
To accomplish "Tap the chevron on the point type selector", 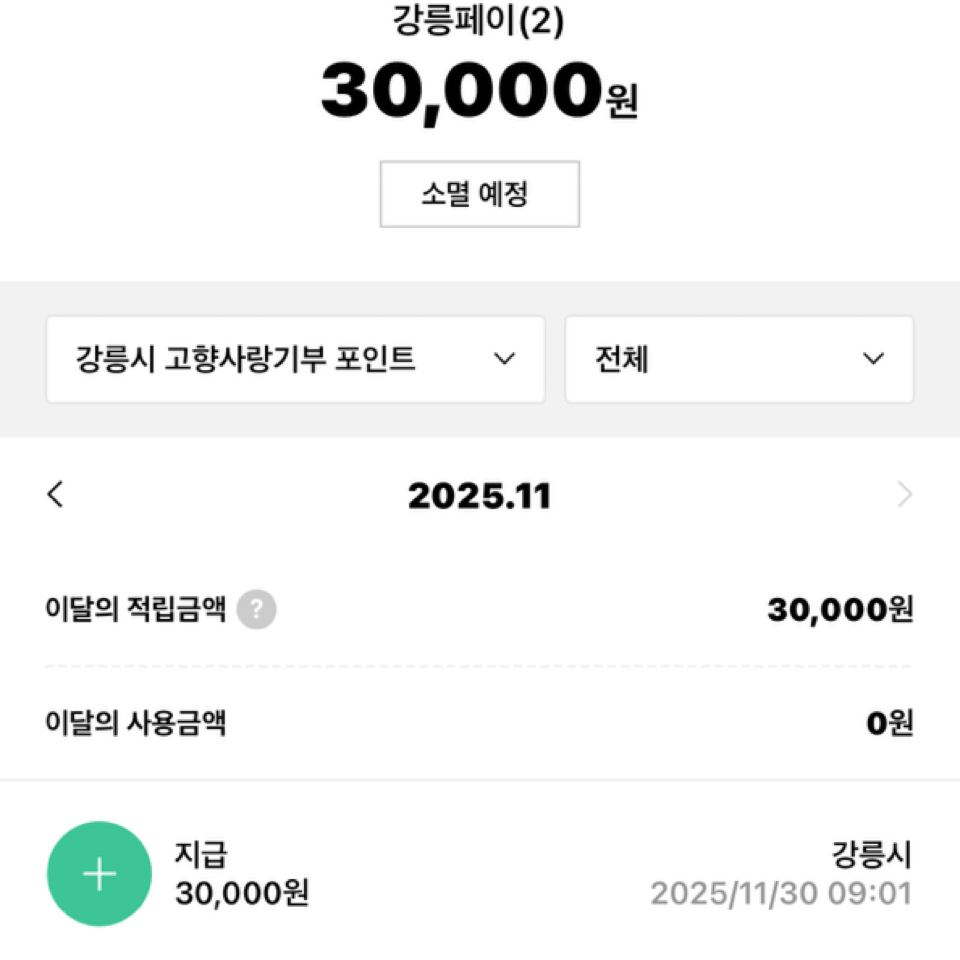I will pyautogui.click(x=504, y=360).
